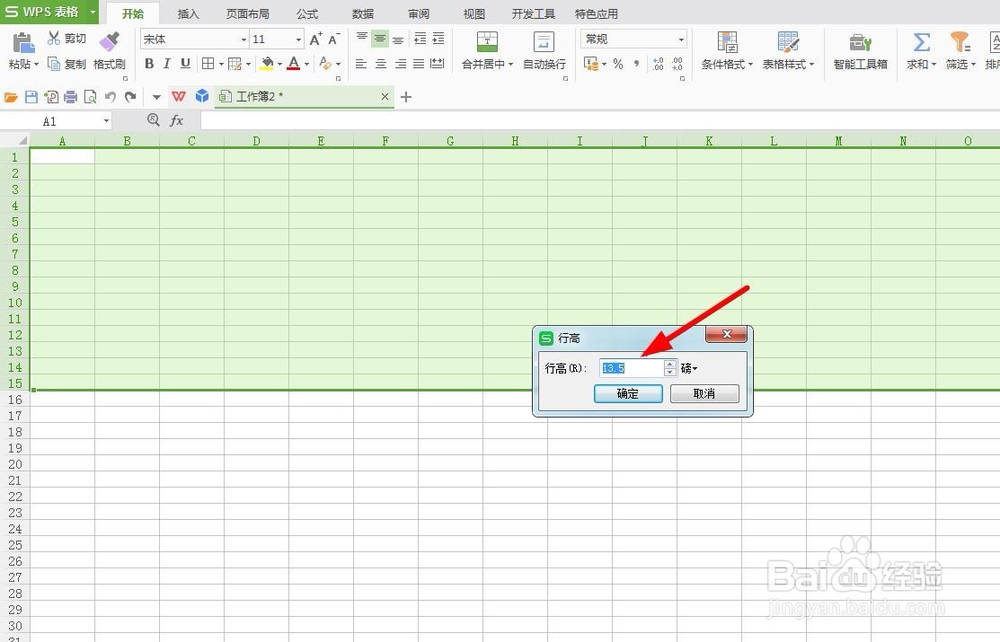Click the Print Preview icon

click(91, 97)
